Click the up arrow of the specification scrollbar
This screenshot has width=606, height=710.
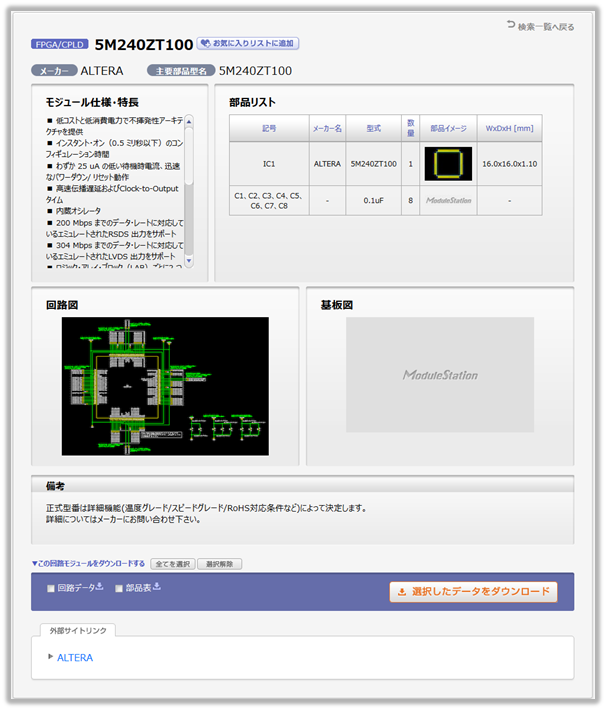[189, 122]
